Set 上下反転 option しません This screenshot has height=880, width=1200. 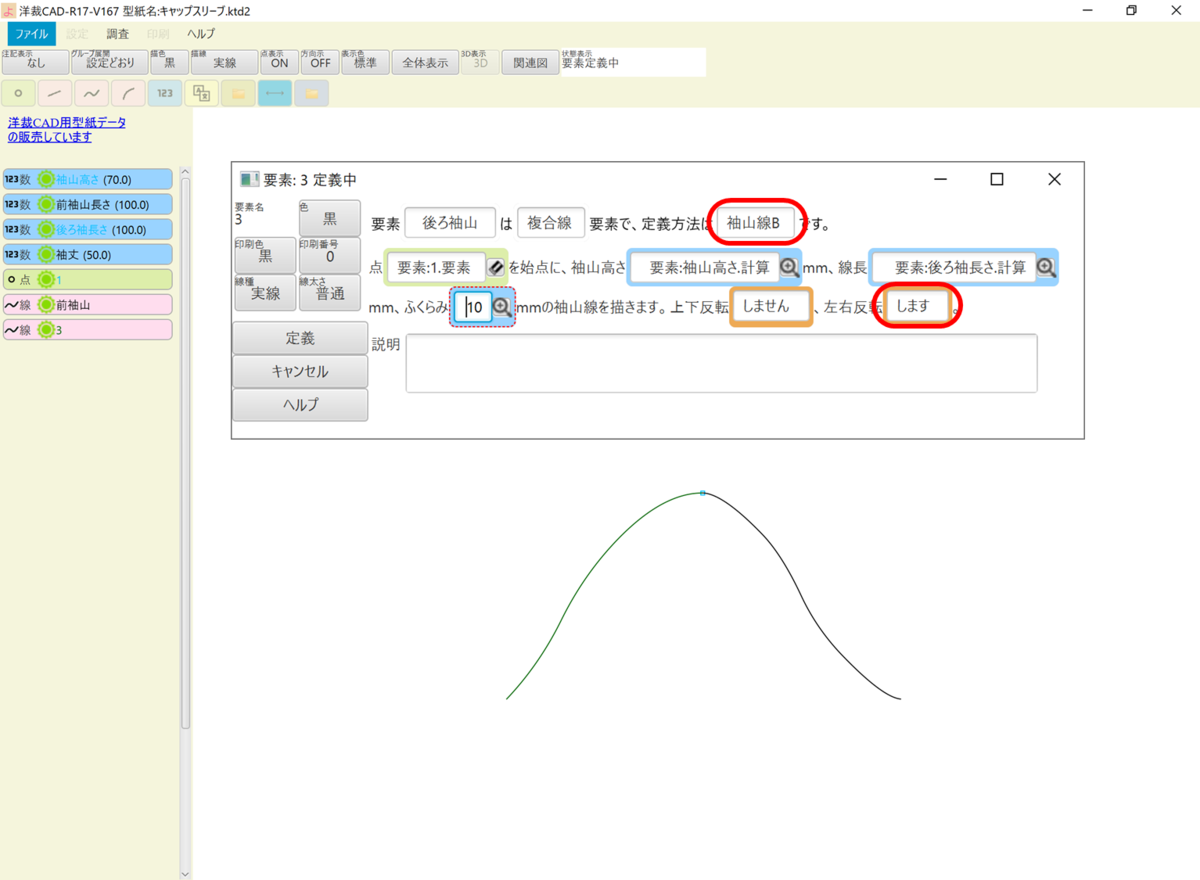tap(769, 307)
